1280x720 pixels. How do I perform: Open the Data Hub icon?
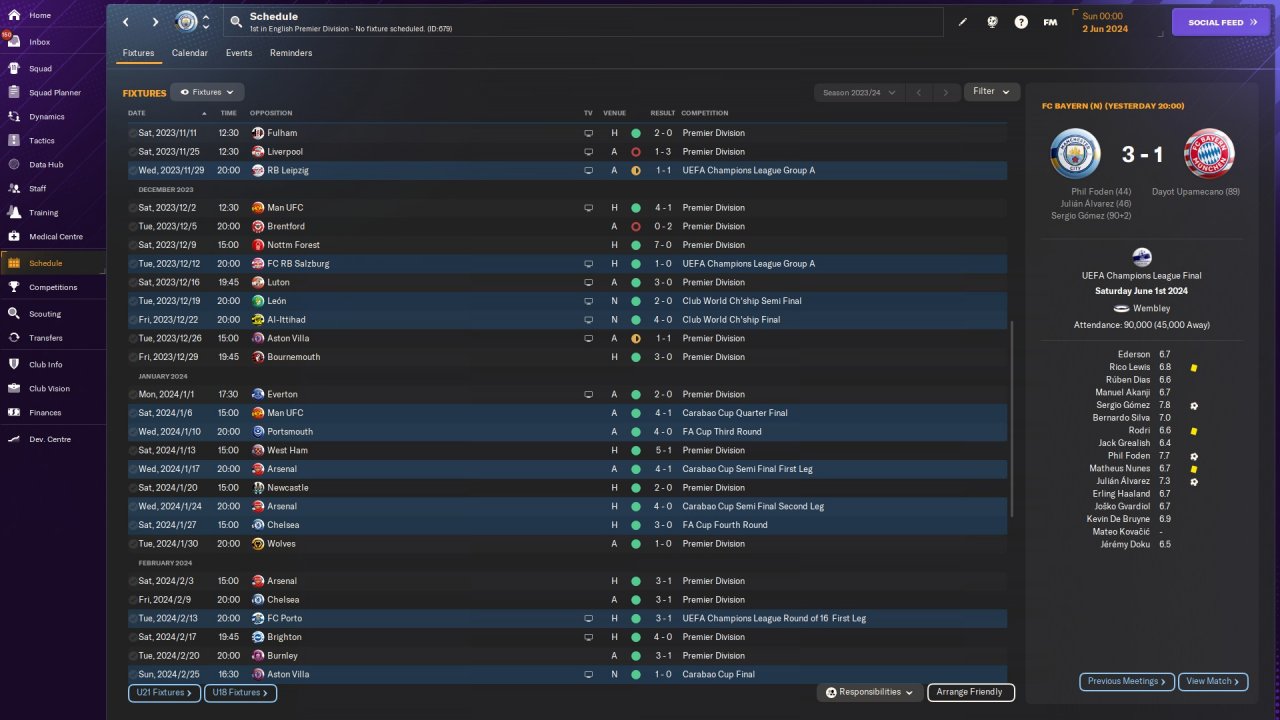(14, 165)
